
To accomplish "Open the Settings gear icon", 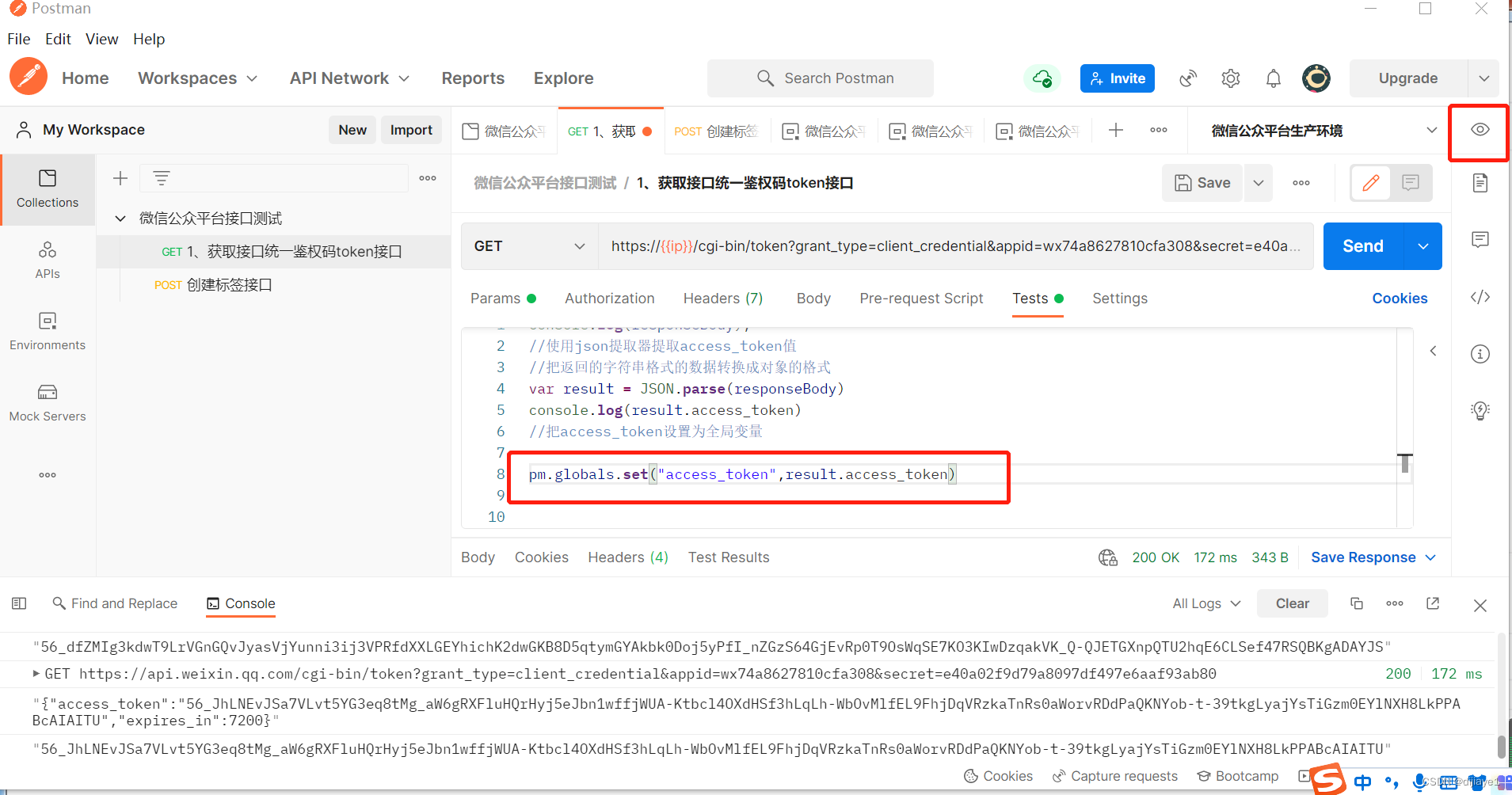I will 1230,78.
